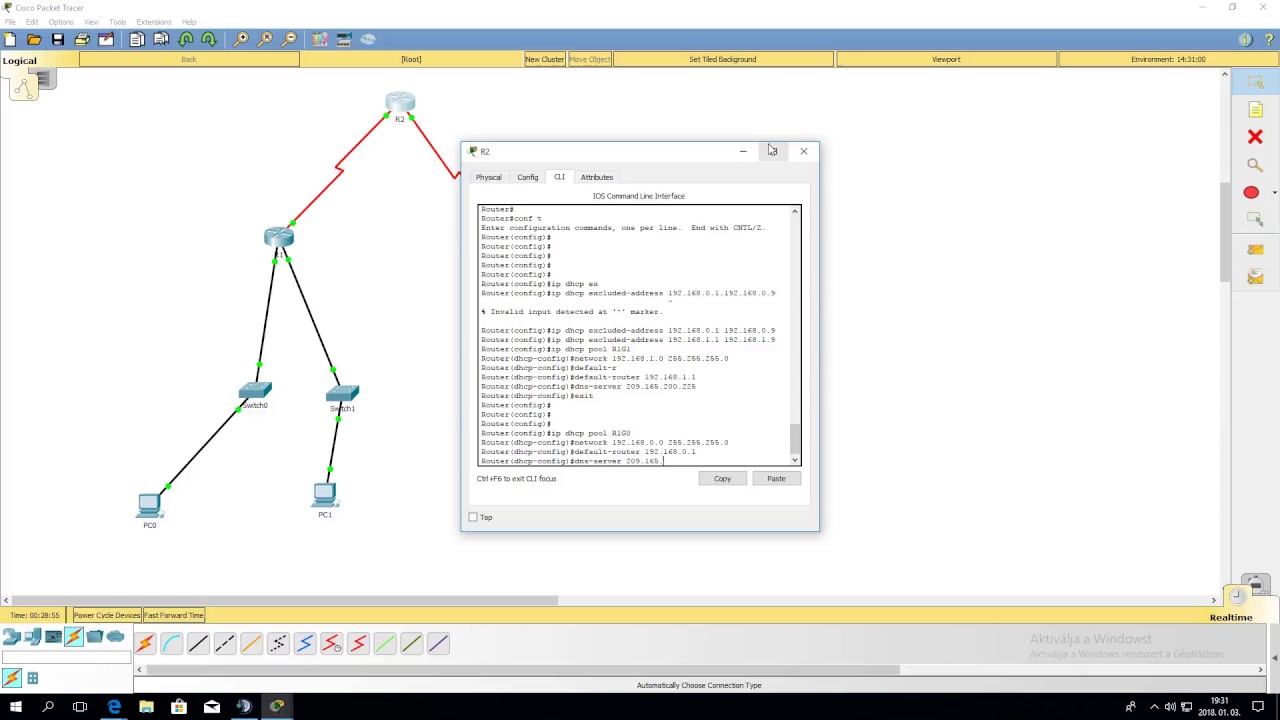Open Windows Start menu
This screenshot has width=1280, height=720.
16,707
